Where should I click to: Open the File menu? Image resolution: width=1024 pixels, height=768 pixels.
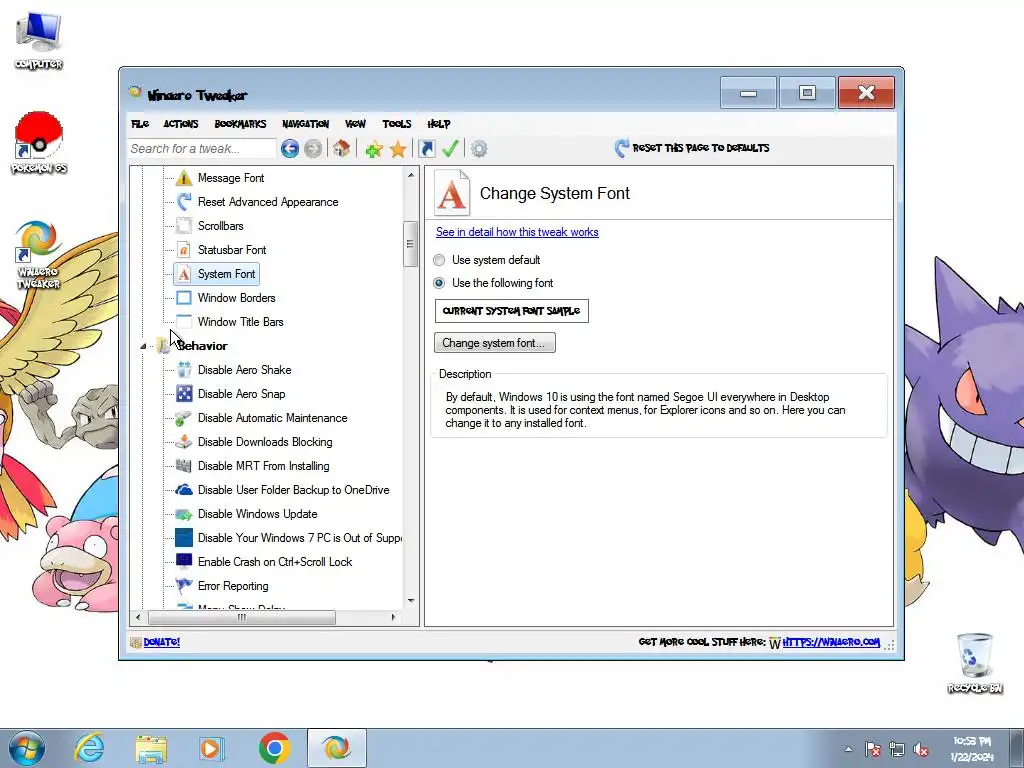pos(140,124)
